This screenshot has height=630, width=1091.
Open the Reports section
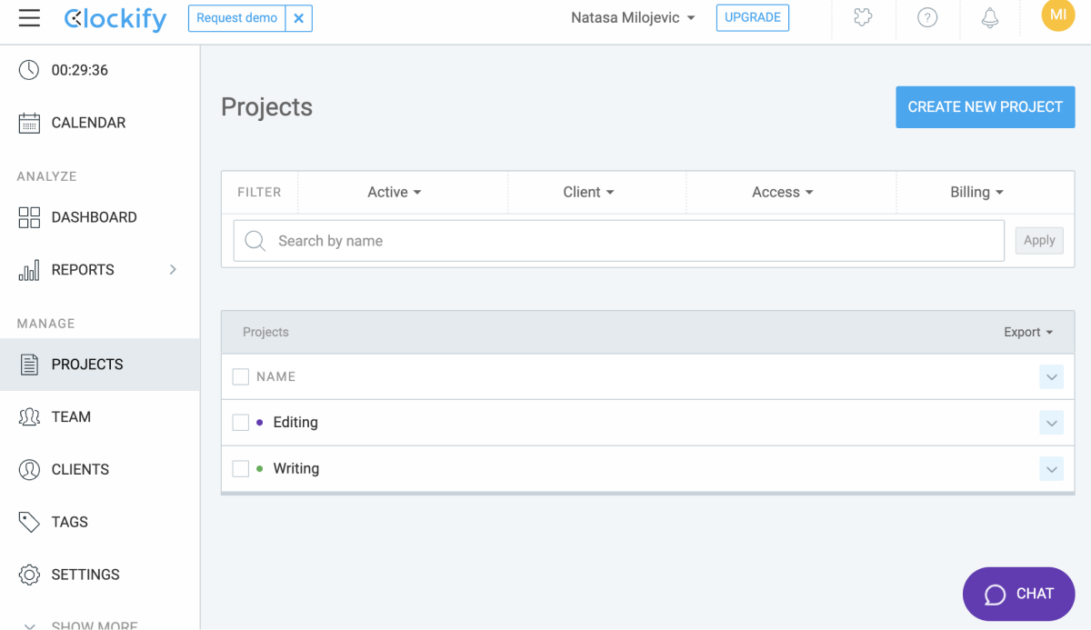[x=83, y=269]
